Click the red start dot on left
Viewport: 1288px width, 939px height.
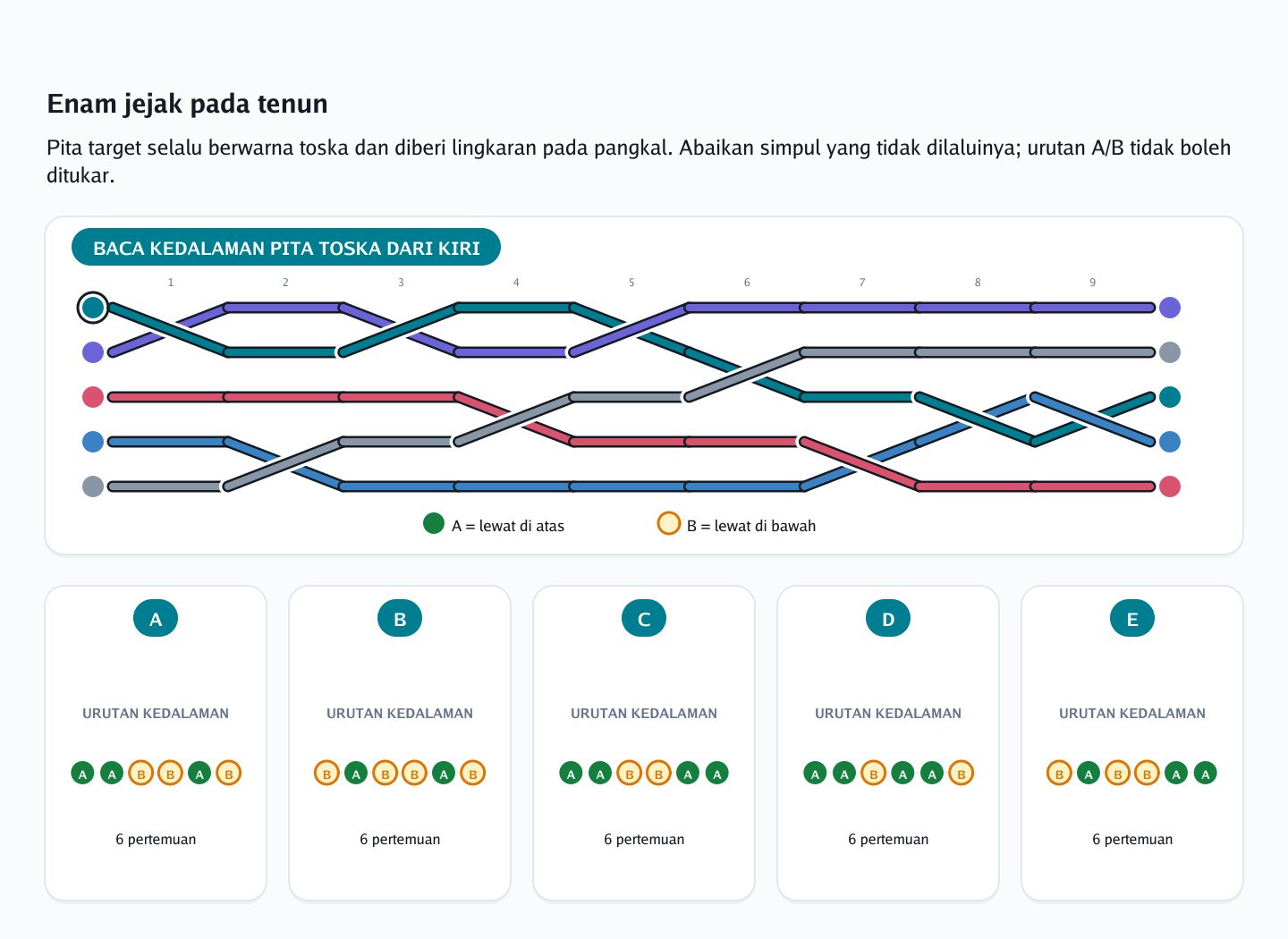point(93,397)
